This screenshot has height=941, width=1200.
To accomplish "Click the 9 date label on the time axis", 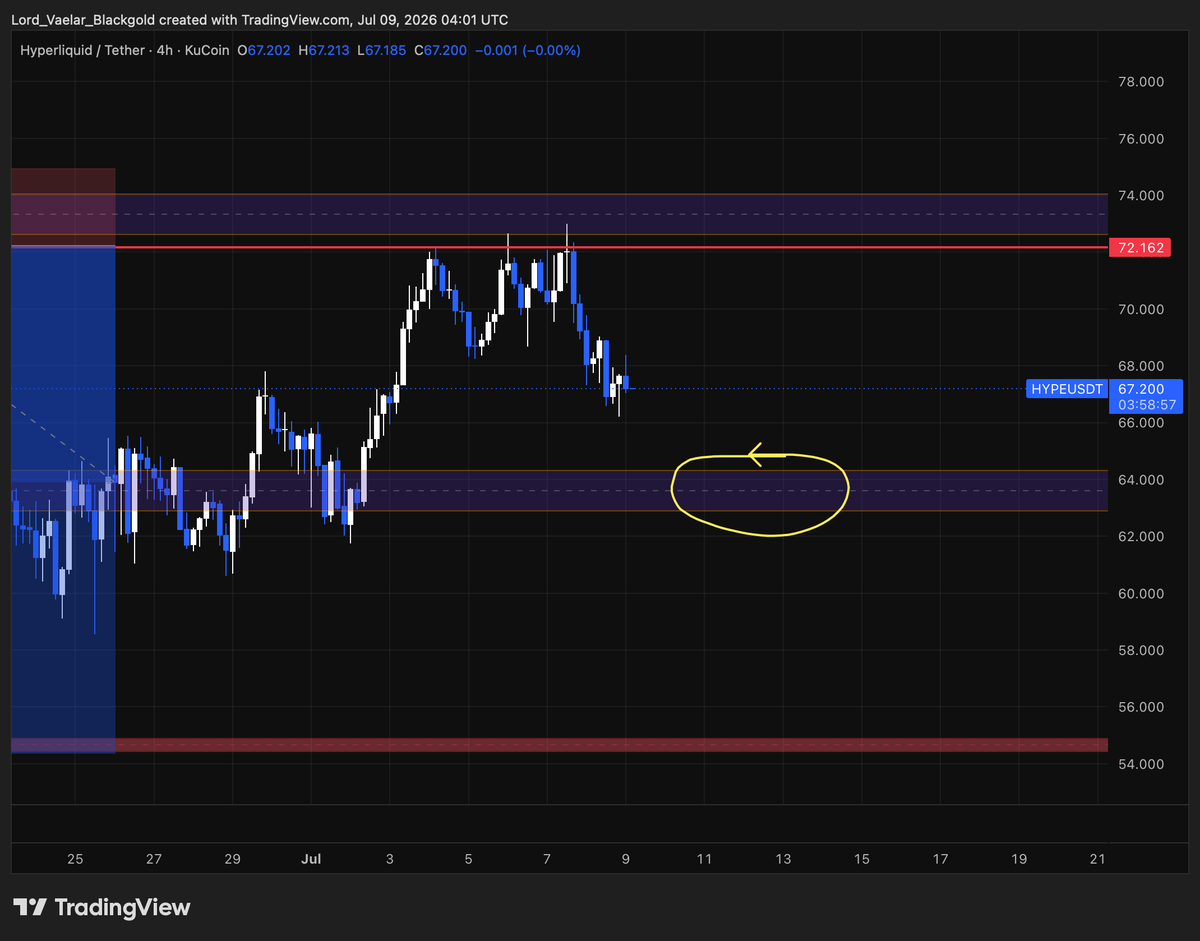I will coord(626,859).
